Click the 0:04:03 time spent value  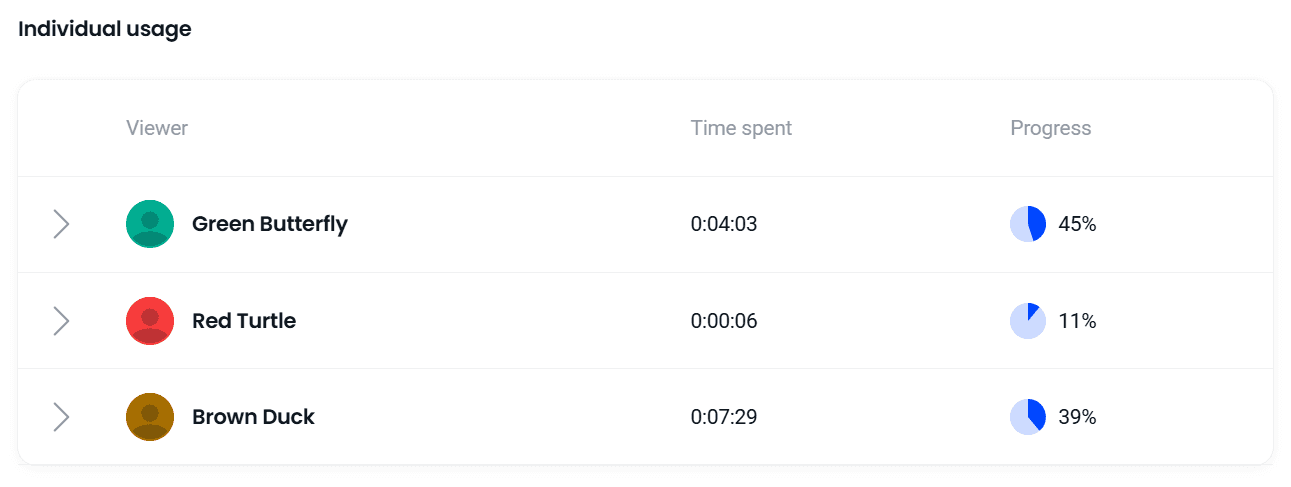point(724,224)
